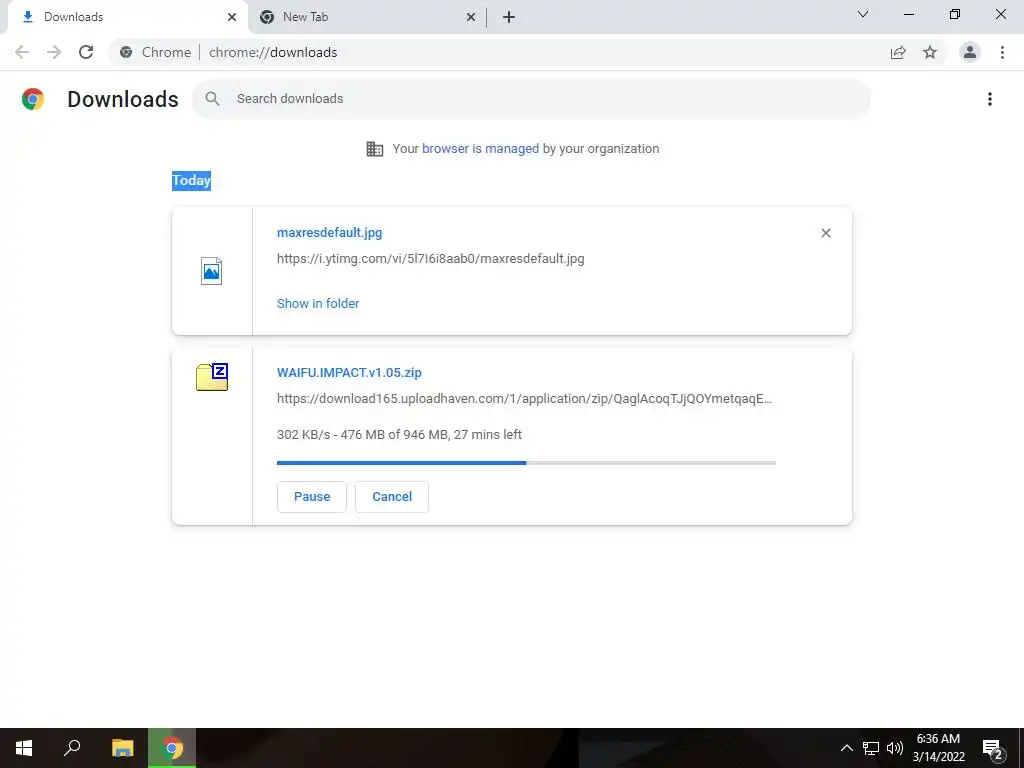Click Show in folder for maxresdefault.jpg
1024x768 pixels.
click(x=318, y=303)
